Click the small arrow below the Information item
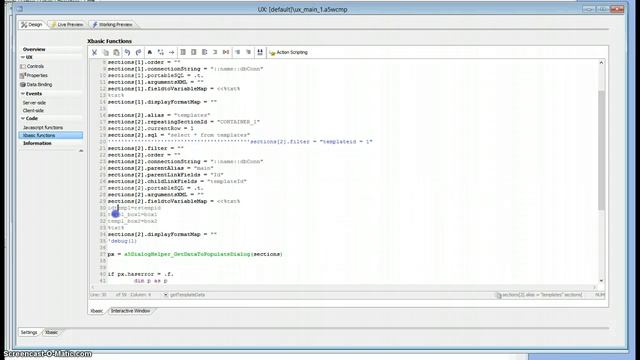The height and width of the screenshot is (360, 640). point(81,151)
